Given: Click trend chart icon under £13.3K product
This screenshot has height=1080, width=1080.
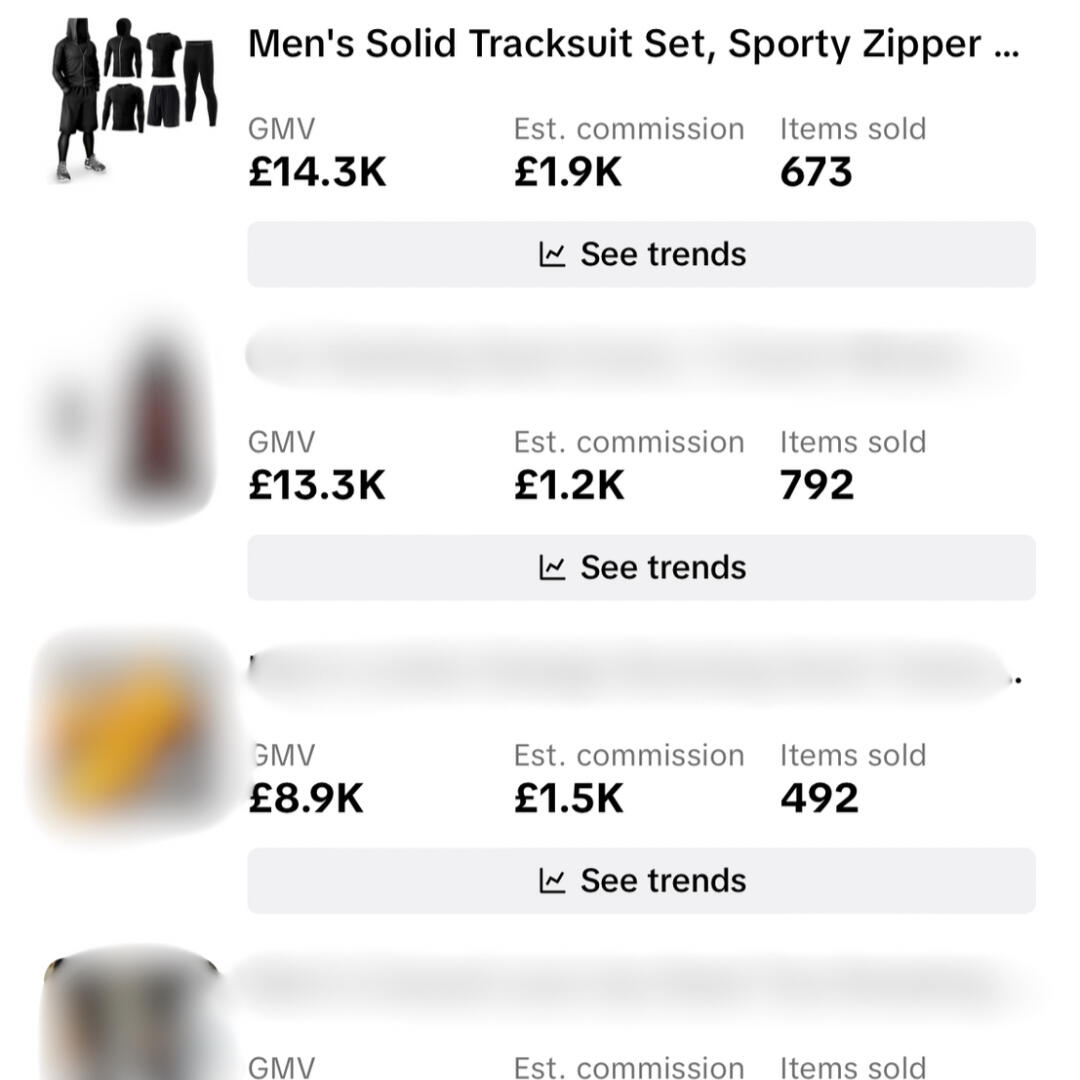Looking at the screenshot, I should [x=552, y=568].
